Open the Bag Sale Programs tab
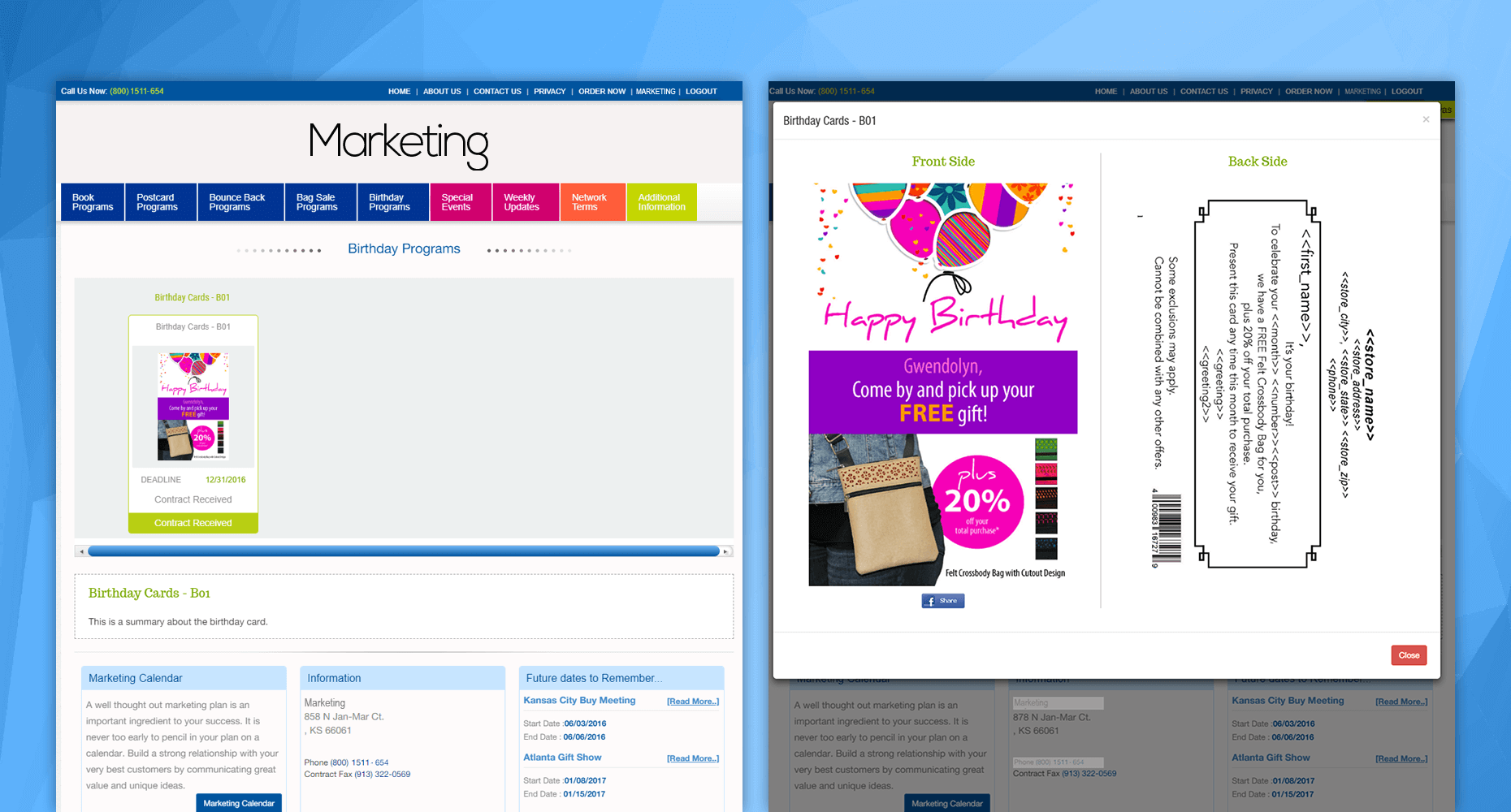The width and height of the screenshot is (1511, 812). [x=321, y=202]
